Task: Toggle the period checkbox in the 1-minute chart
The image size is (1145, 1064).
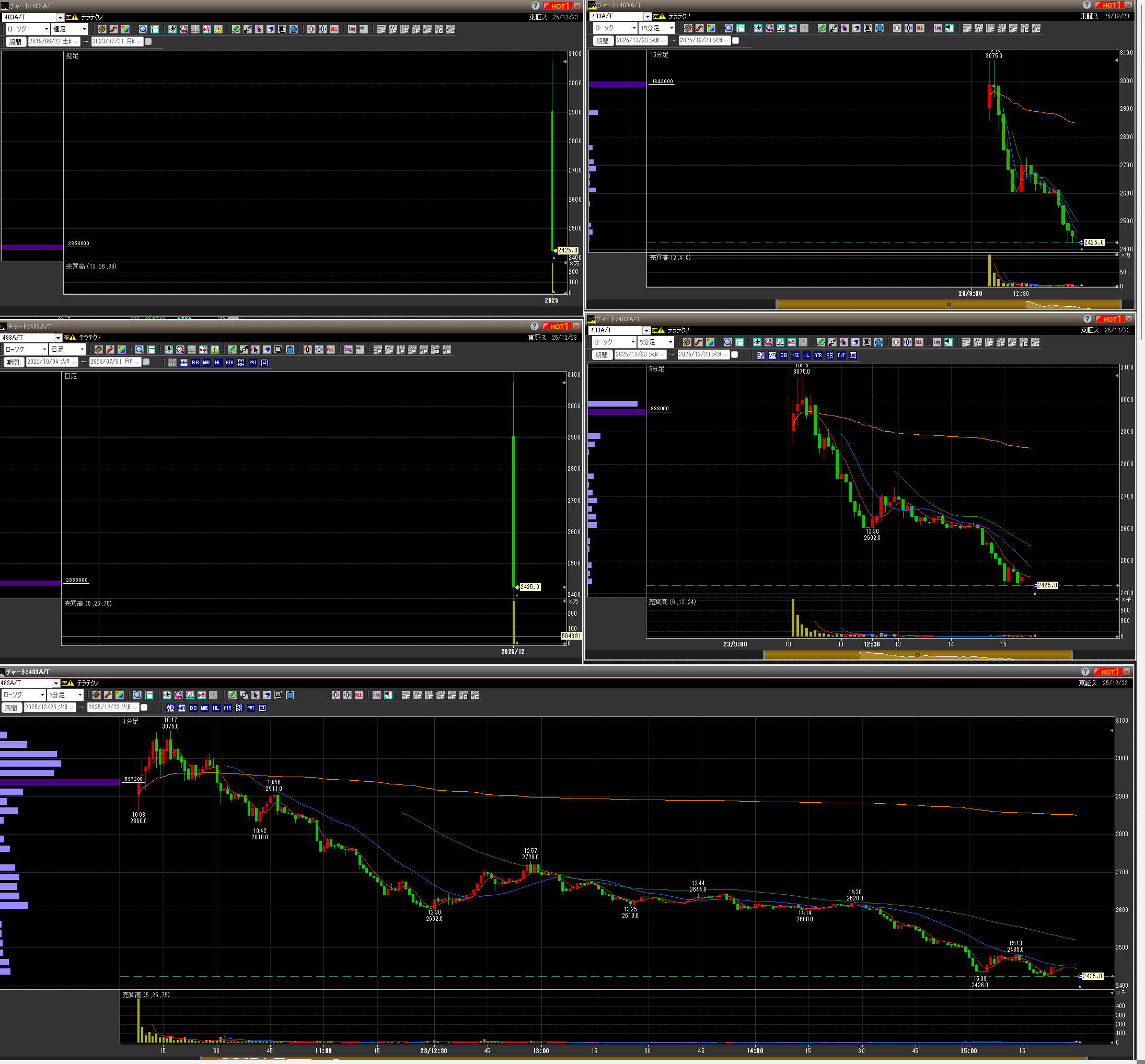Action: pos(144,707)
